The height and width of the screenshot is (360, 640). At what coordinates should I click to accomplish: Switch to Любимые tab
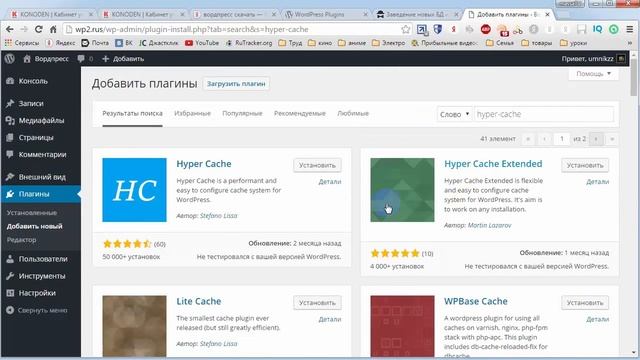pos(353,113)
